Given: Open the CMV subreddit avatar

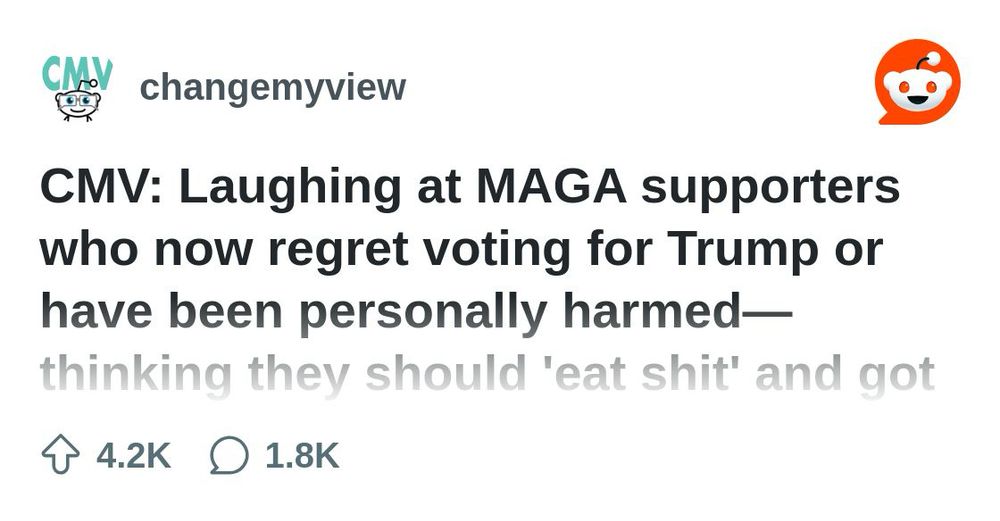Looking at the screenshot, I should pyautogui.click(x=77, y=88).
